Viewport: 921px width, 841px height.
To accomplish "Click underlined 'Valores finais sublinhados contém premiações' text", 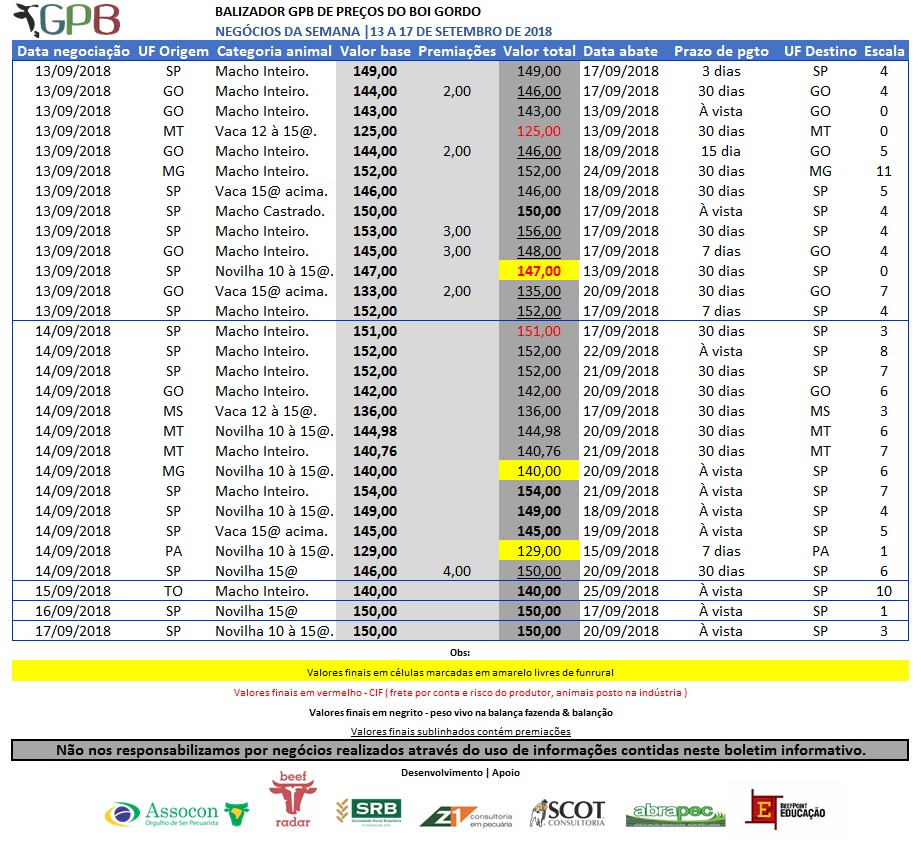I will coord(460,732).
